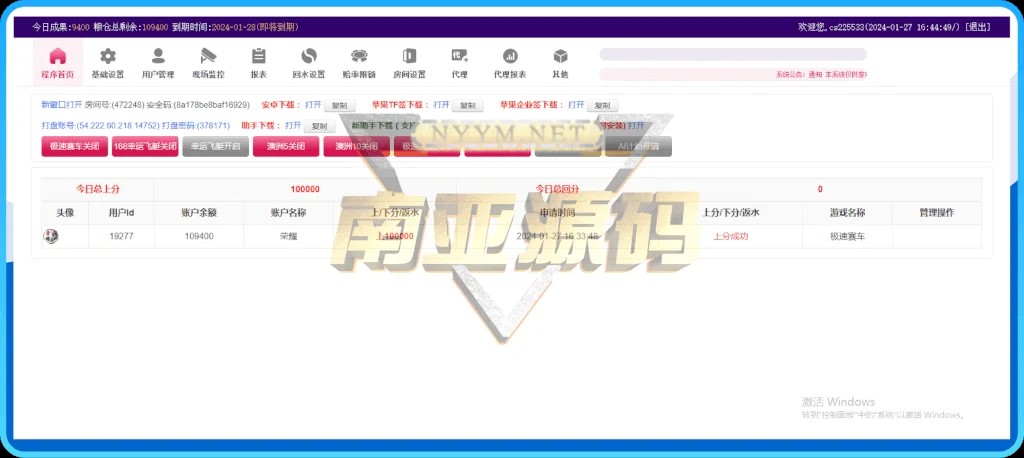Click user avatar in row 19277
Image resolution: width=1024 pixels, height=458 pixels.
tap(50, 236)
